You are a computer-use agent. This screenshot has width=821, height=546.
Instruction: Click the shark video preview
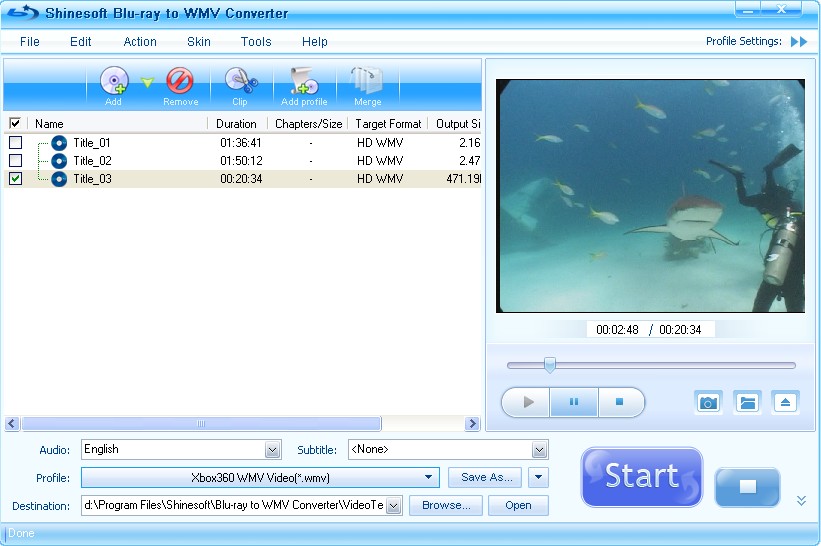pyautogui.click(x=650, y=196)
